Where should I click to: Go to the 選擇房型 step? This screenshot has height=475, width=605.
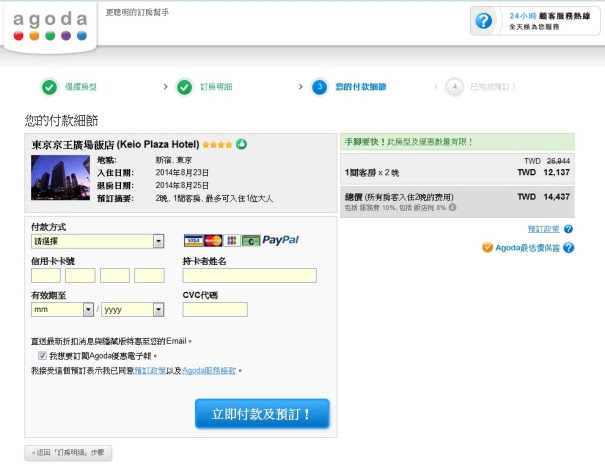tap(81, 87)
